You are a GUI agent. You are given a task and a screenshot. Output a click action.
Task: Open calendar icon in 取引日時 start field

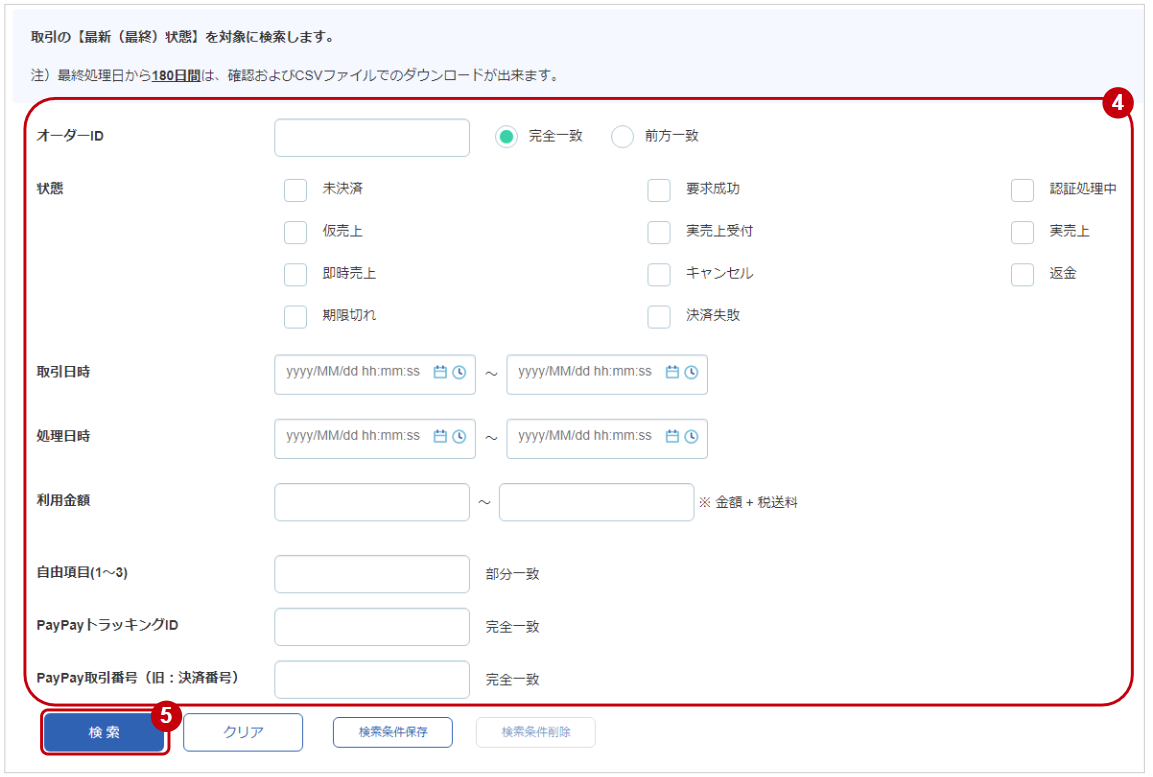point(440,372)
